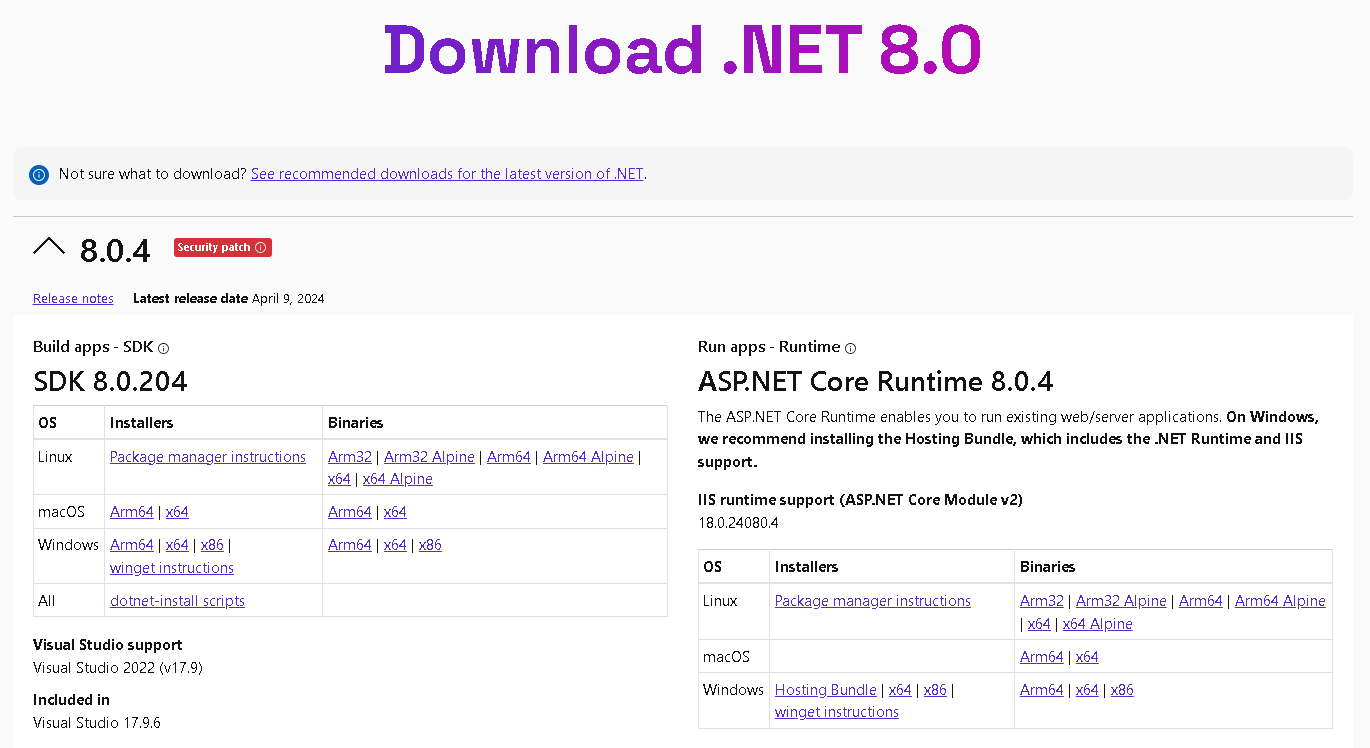Download SDK Linux x64 binary
This screenshot has width=1370, height=748.
click(339, 479)
